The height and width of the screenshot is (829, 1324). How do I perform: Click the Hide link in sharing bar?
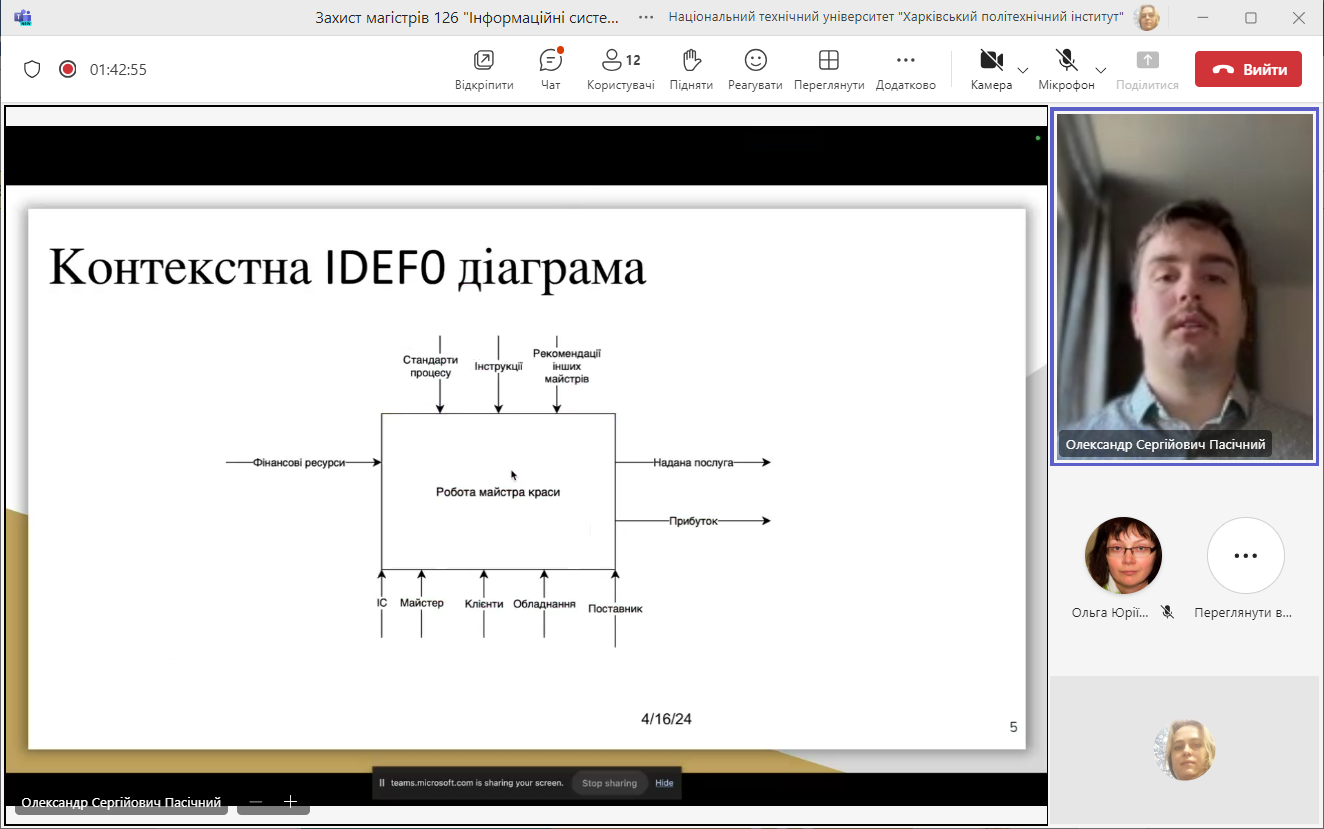(664, 783)
